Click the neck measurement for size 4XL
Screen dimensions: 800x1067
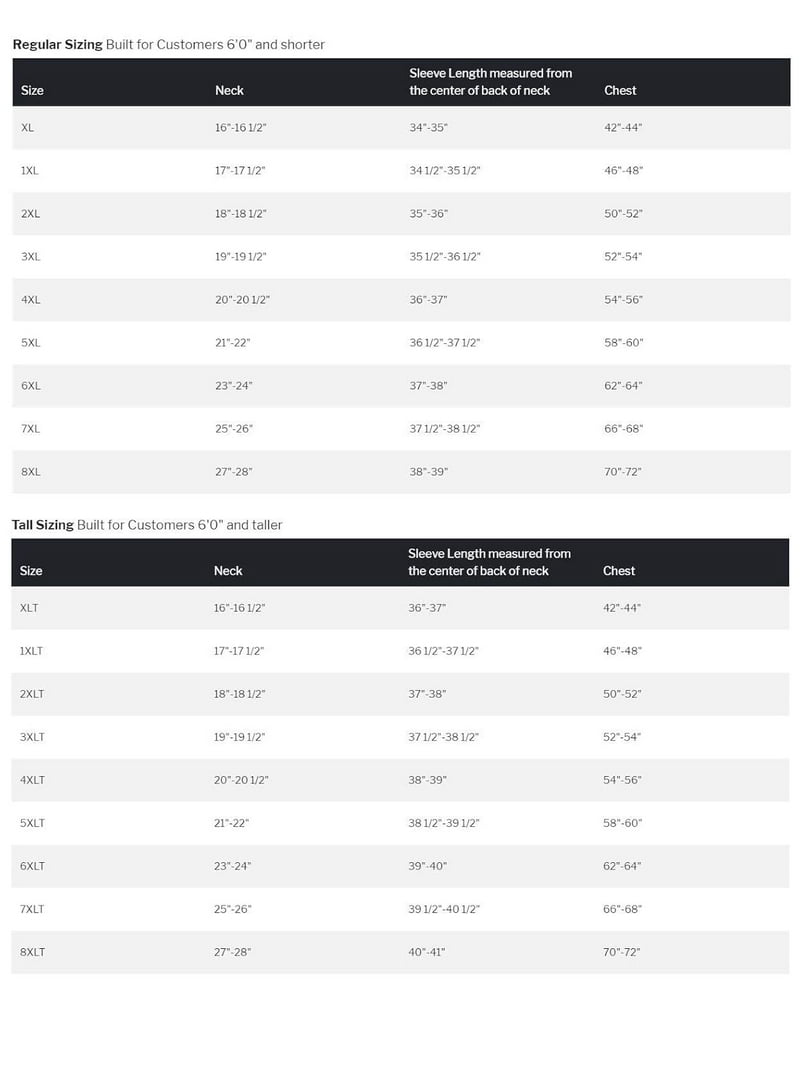point(242,300)
